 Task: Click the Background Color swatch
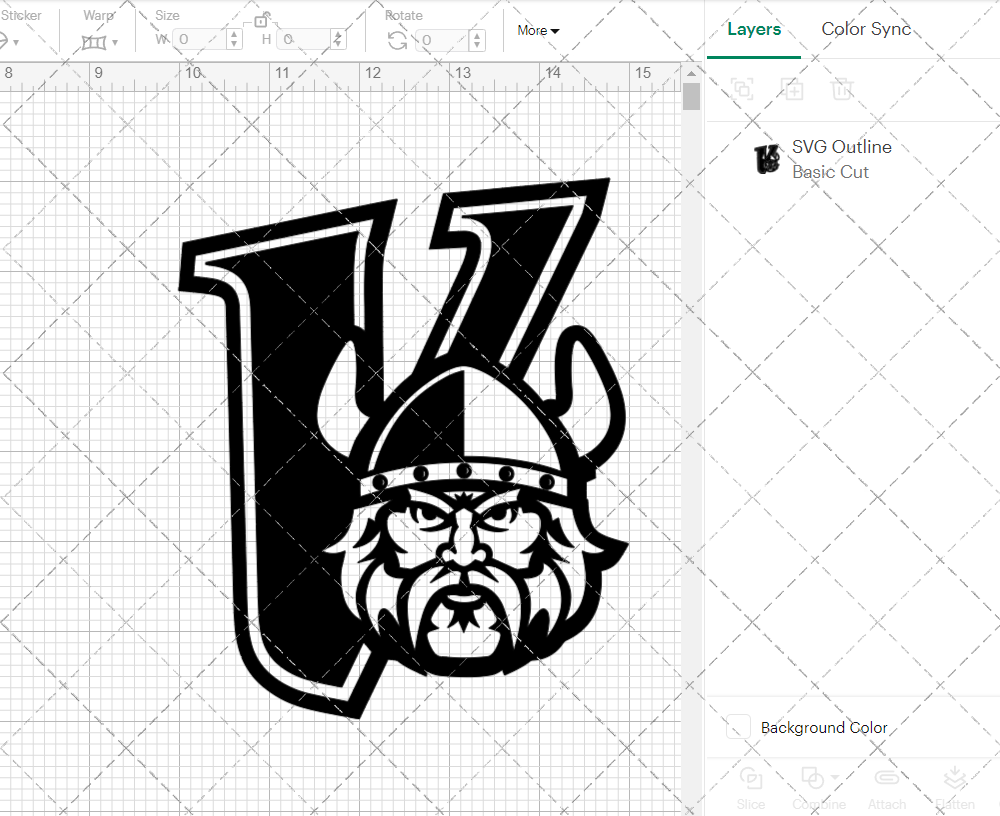point(737,728)
